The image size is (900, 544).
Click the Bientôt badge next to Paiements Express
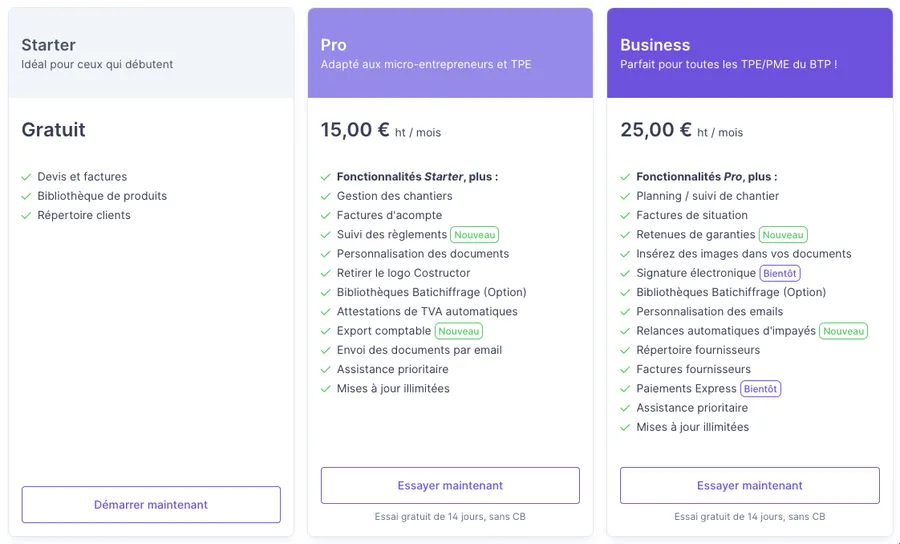coord(760,389)
